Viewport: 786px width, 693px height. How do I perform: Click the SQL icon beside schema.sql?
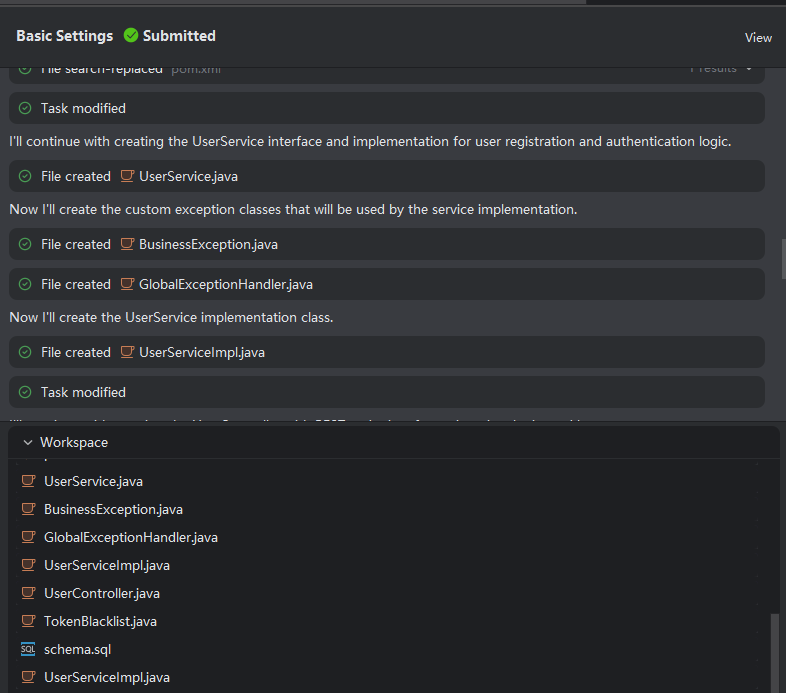click(28, 649)
